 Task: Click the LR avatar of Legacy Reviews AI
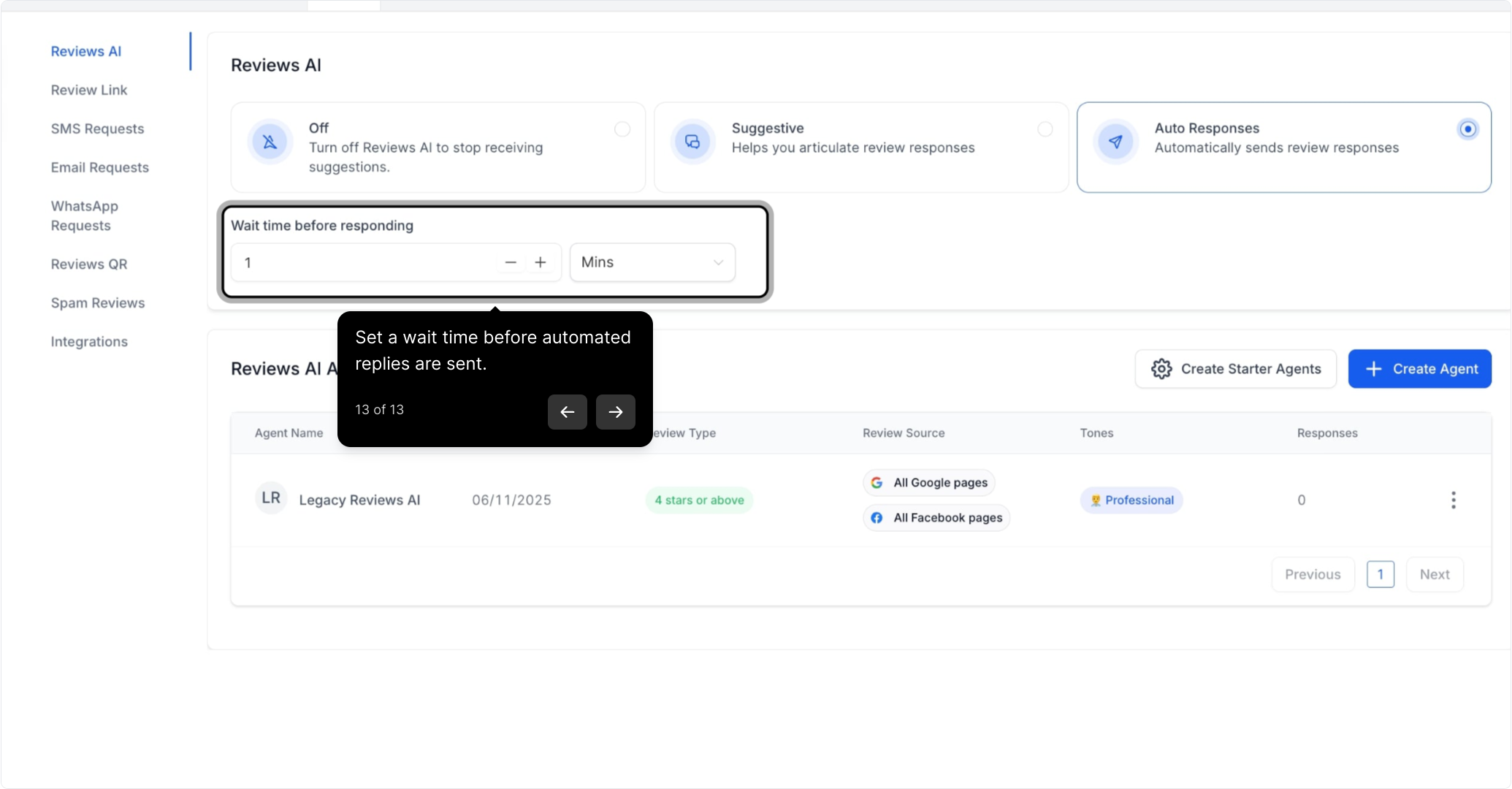point(271,498)
